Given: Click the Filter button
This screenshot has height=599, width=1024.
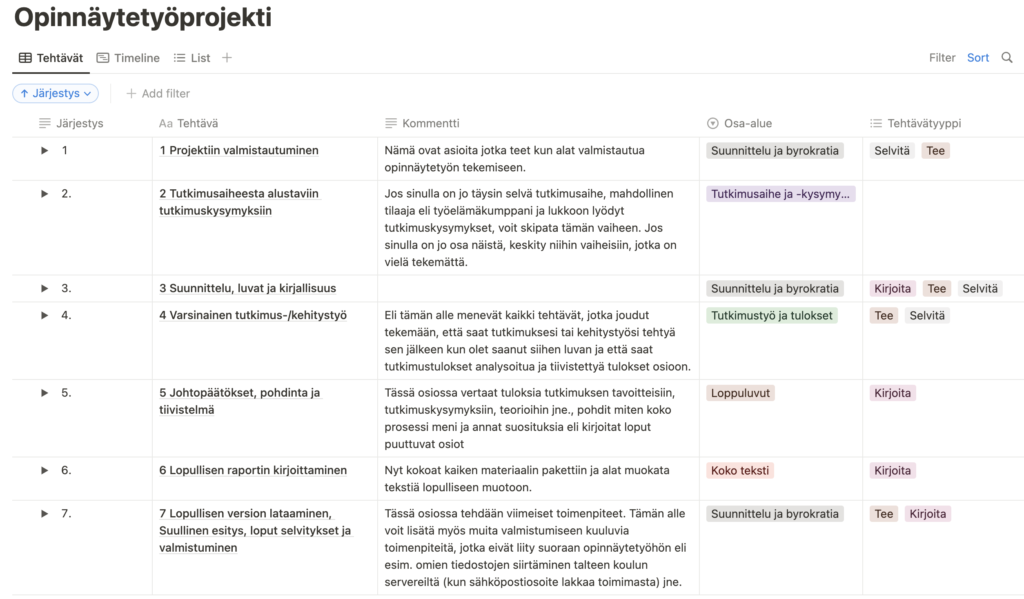Looking at the screenshot, I should point(942,58).
